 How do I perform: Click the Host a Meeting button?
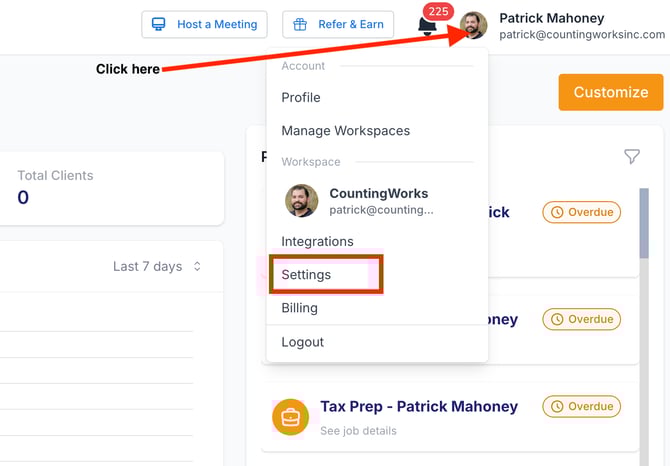pos(205,24)
